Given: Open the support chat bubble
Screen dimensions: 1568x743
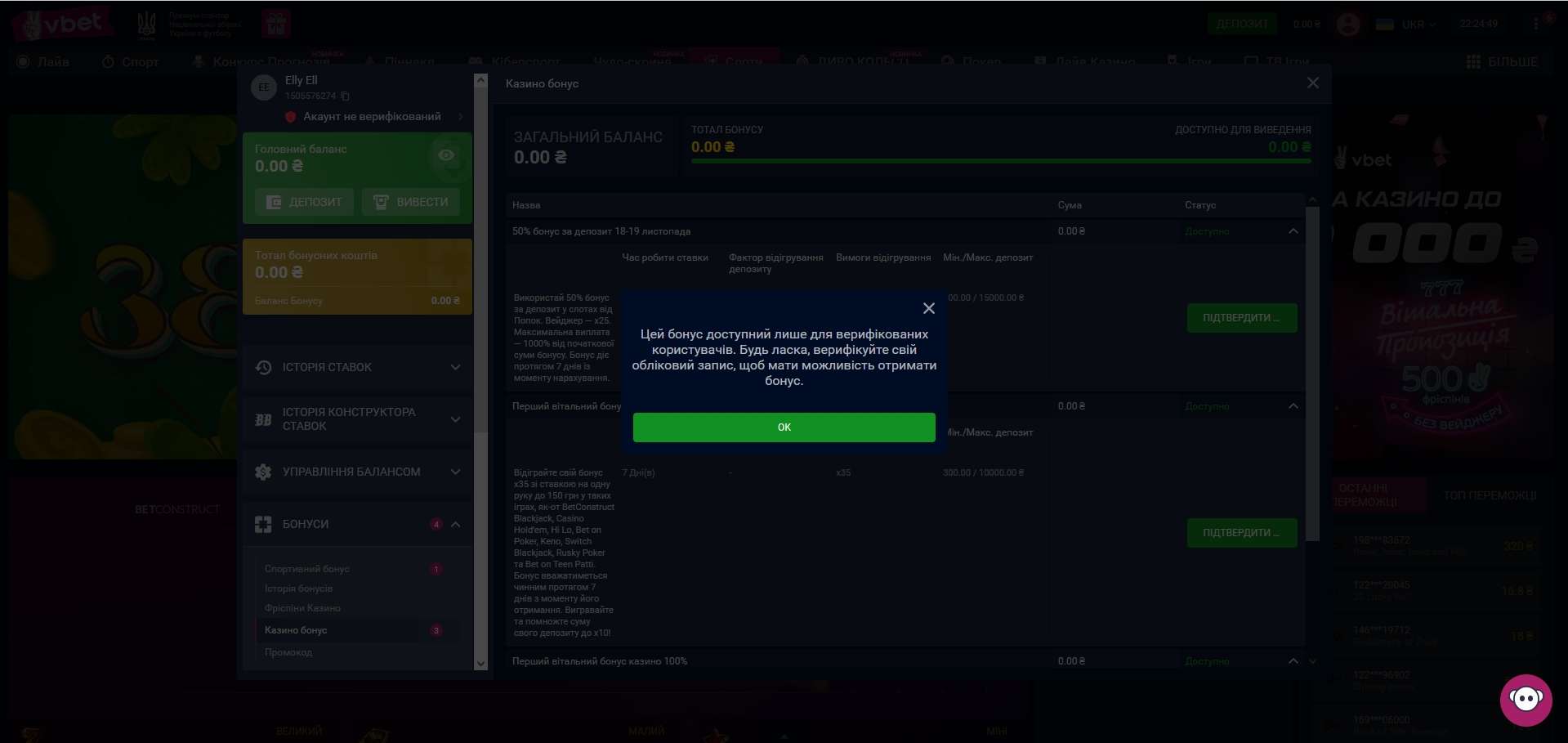Looking at the screenshot, I should coord(1525,700).
